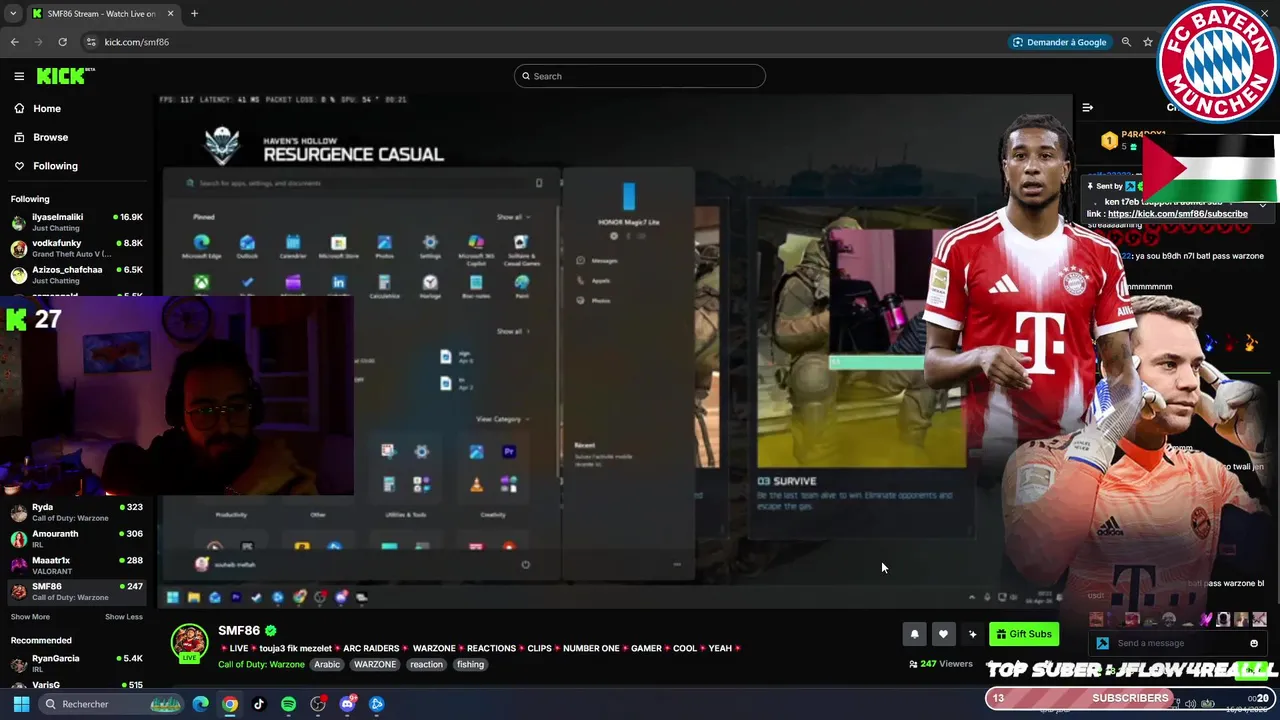Open ilyaselmaliki's channel from following list
The width and height of the screenshot is (1280, 720).
(x=77, y=222)
